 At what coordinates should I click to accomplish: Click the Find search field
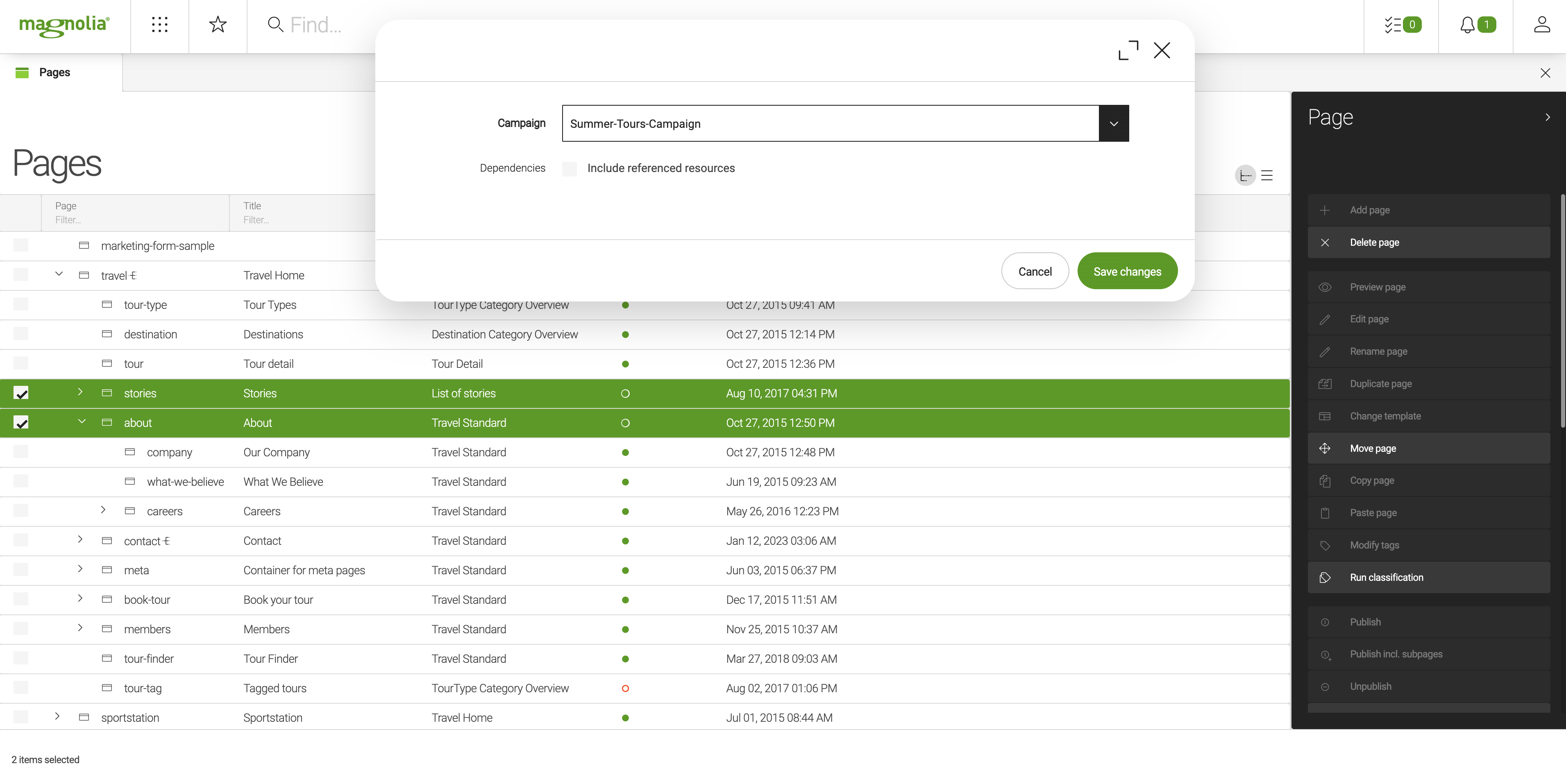click(x=316, y=24)
